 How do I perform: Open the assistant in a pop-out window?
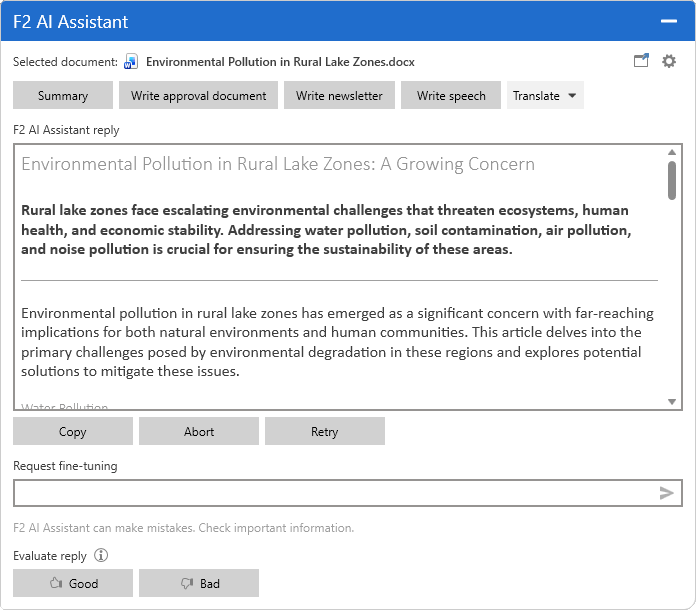coord(641,60)
